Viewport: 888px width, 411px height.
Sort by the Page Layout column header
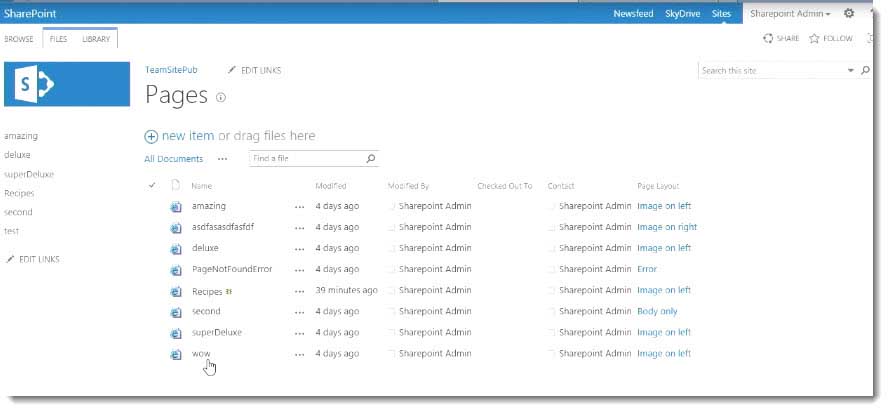point(658,186)
